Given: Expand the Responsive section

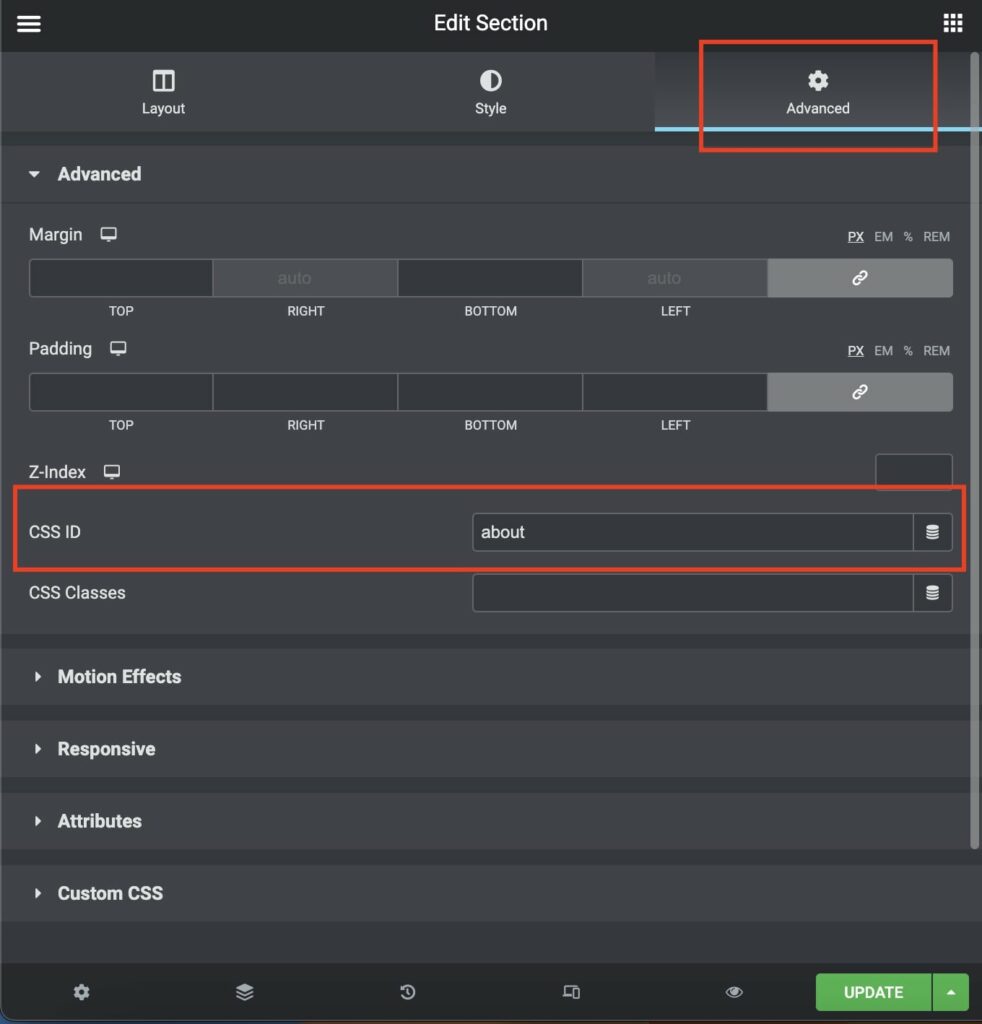Looking at the screenshot, I should click(485, 748).
